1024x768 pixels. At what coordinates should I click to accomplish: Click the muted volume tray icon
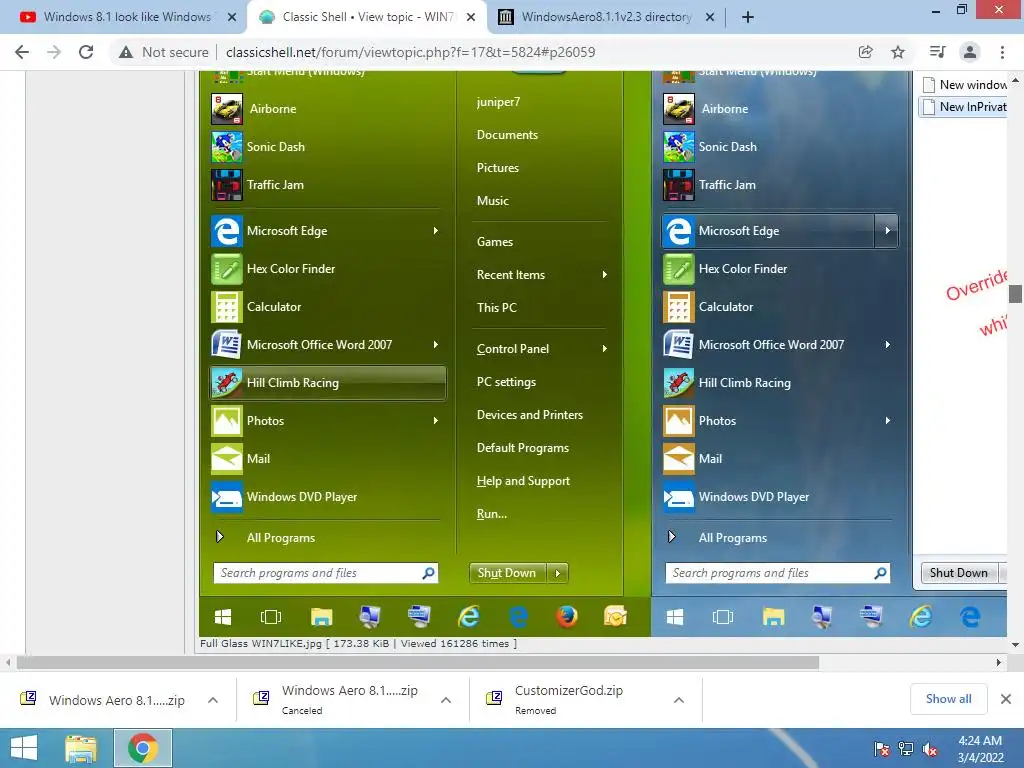tap(930, 749)
